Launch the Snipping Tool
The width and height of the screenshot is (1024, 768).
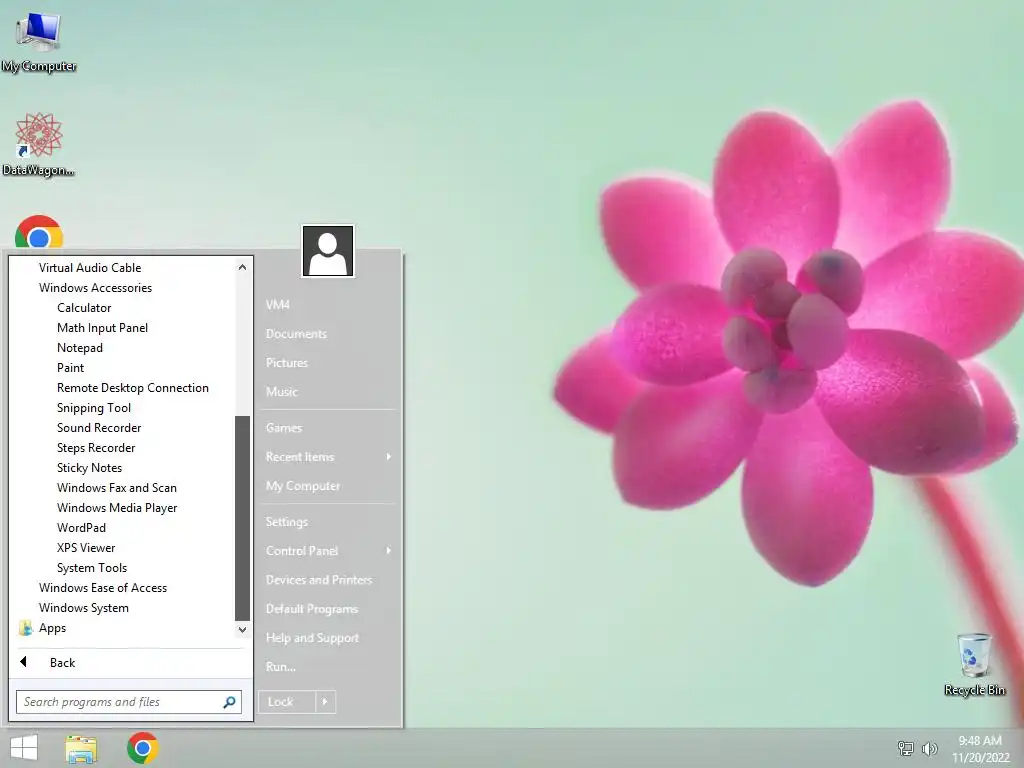pyautogui.click(x=94, y=408)
